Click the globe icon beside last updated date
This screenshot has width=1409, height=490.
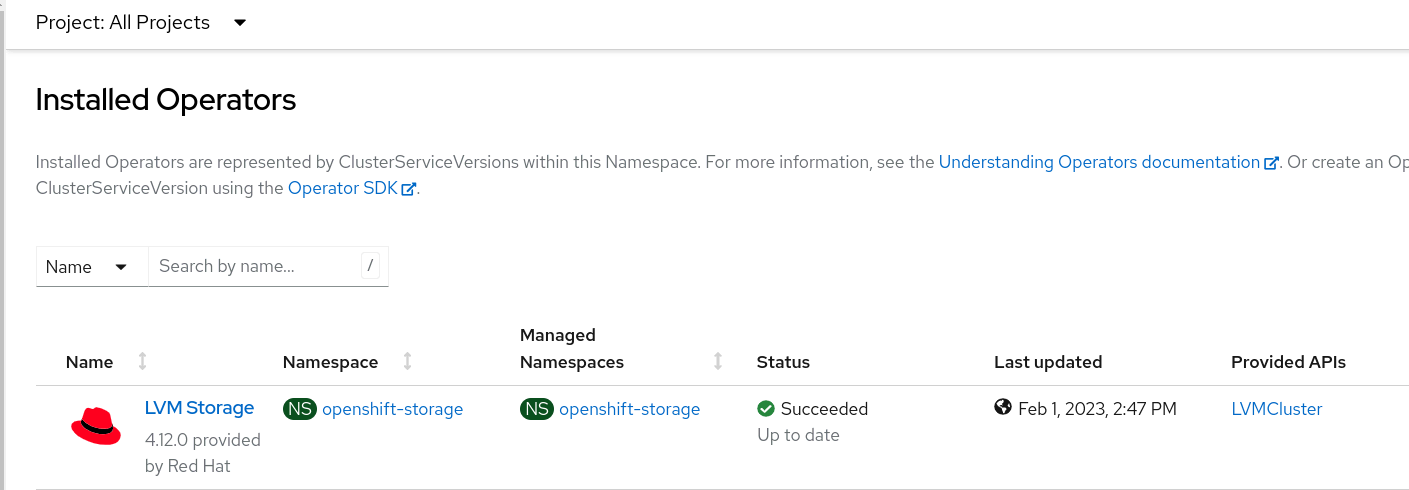pyautogui.click(x=1003, y=408)
